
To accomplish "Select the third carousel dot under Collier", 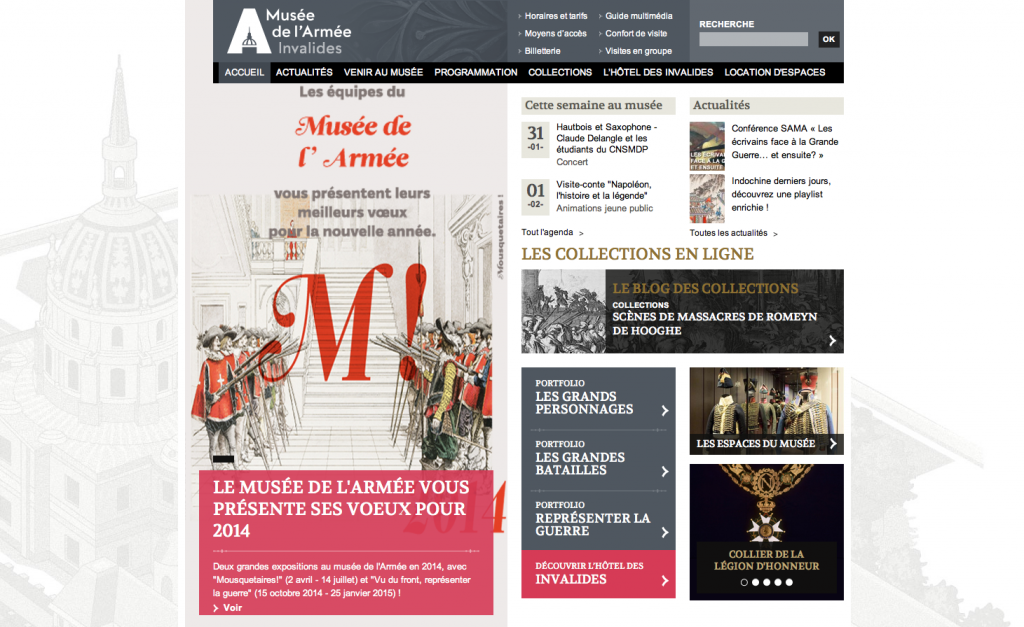I will [767, 583].
